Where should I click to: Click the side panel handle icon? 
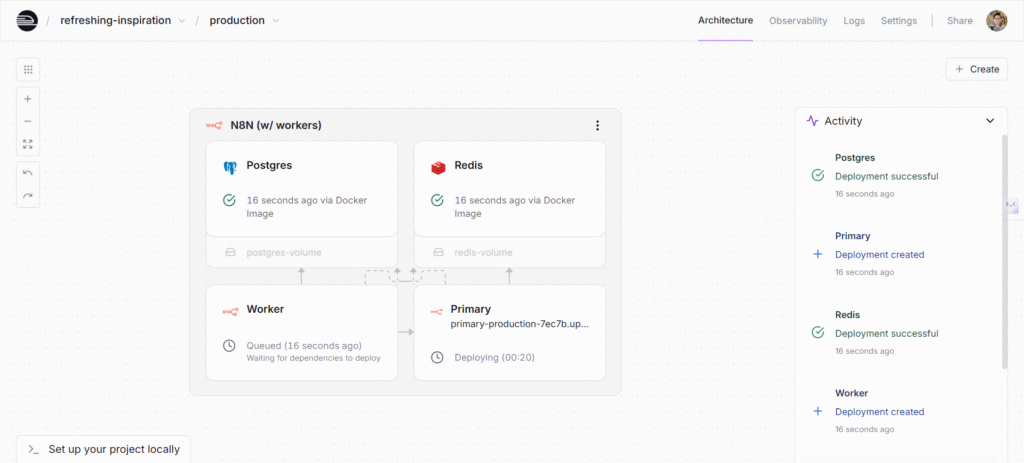point(1011,206)
